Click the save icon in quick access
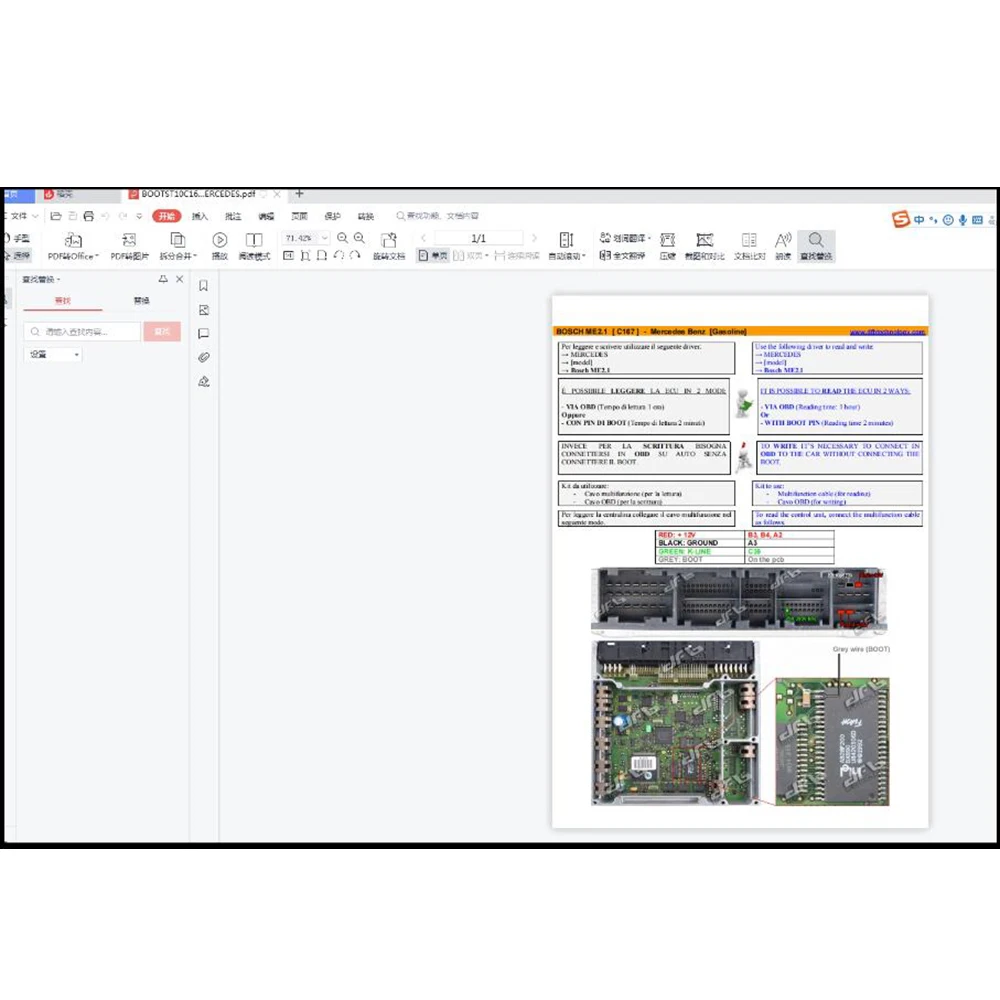Screen dimensions: 1000x1000 coord(72,216)
